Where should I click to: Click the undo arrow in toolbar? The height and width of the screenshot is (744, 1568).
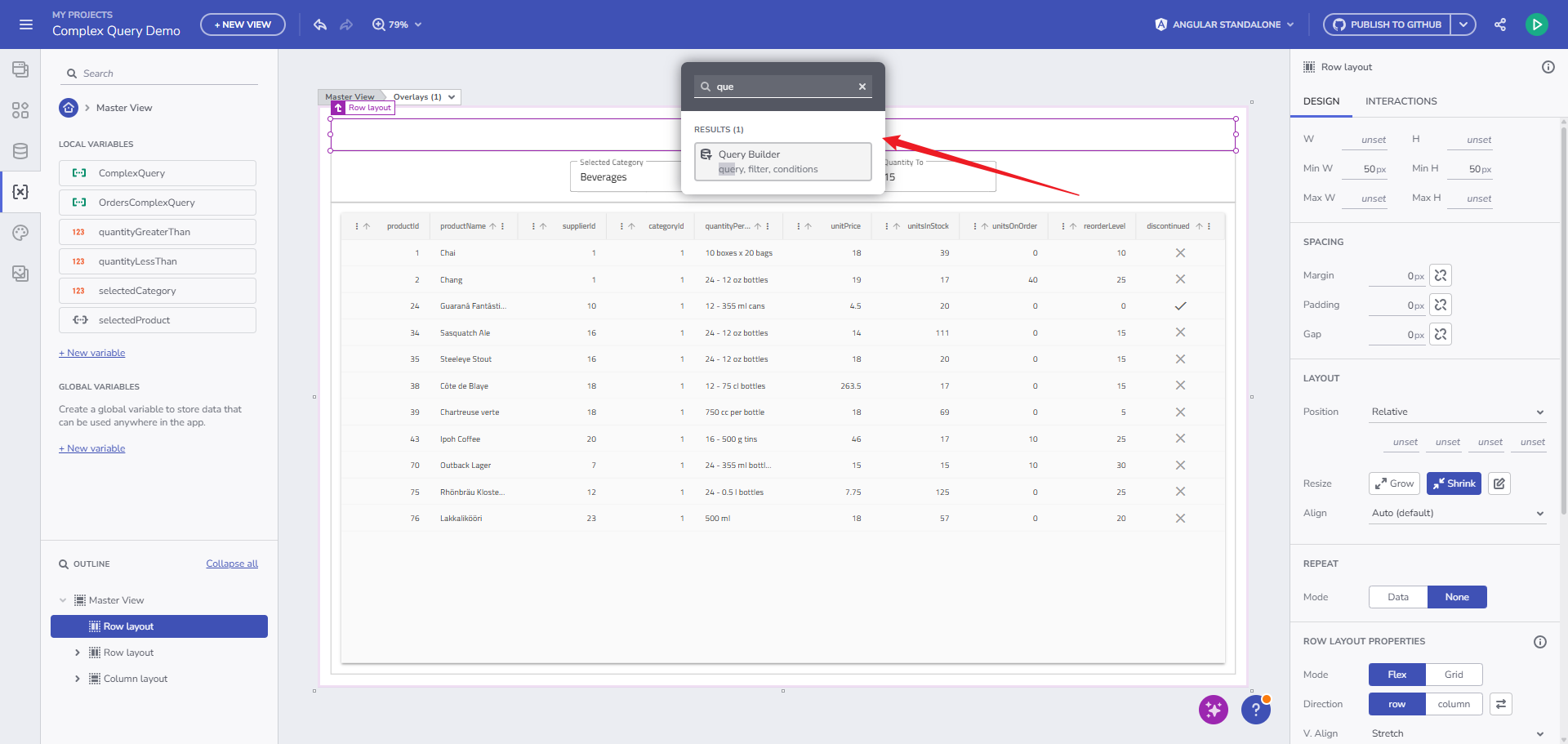pos(320,25)
